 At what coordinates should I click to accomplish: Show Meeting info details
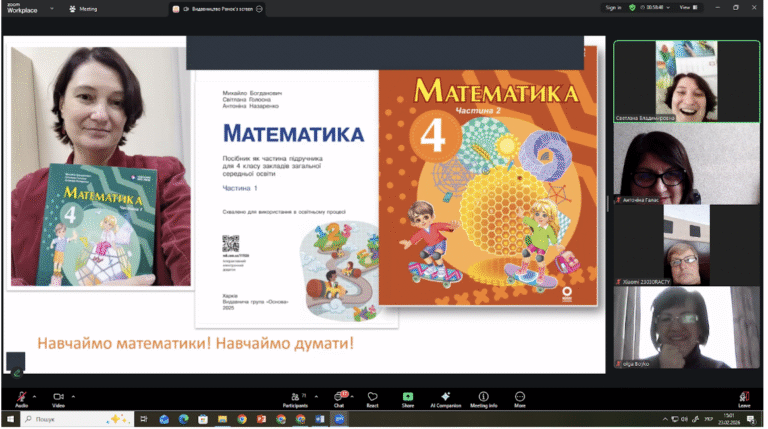[485, 401]
